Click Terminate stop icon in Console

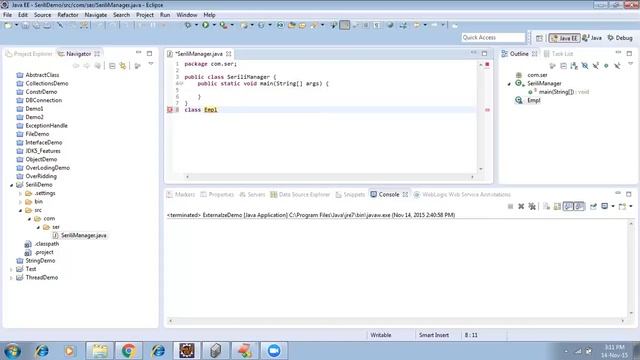pyautogui.click(x=510, y=207)
